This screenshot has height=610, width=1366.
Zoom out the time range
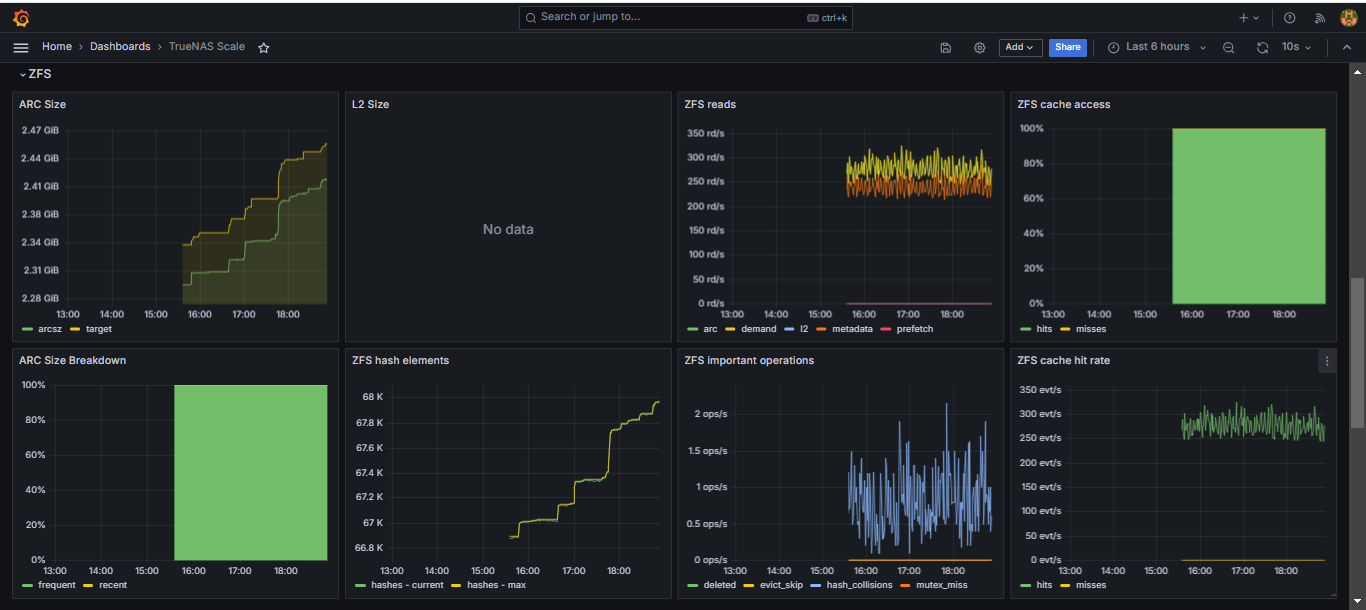(x=1229, y=47)
